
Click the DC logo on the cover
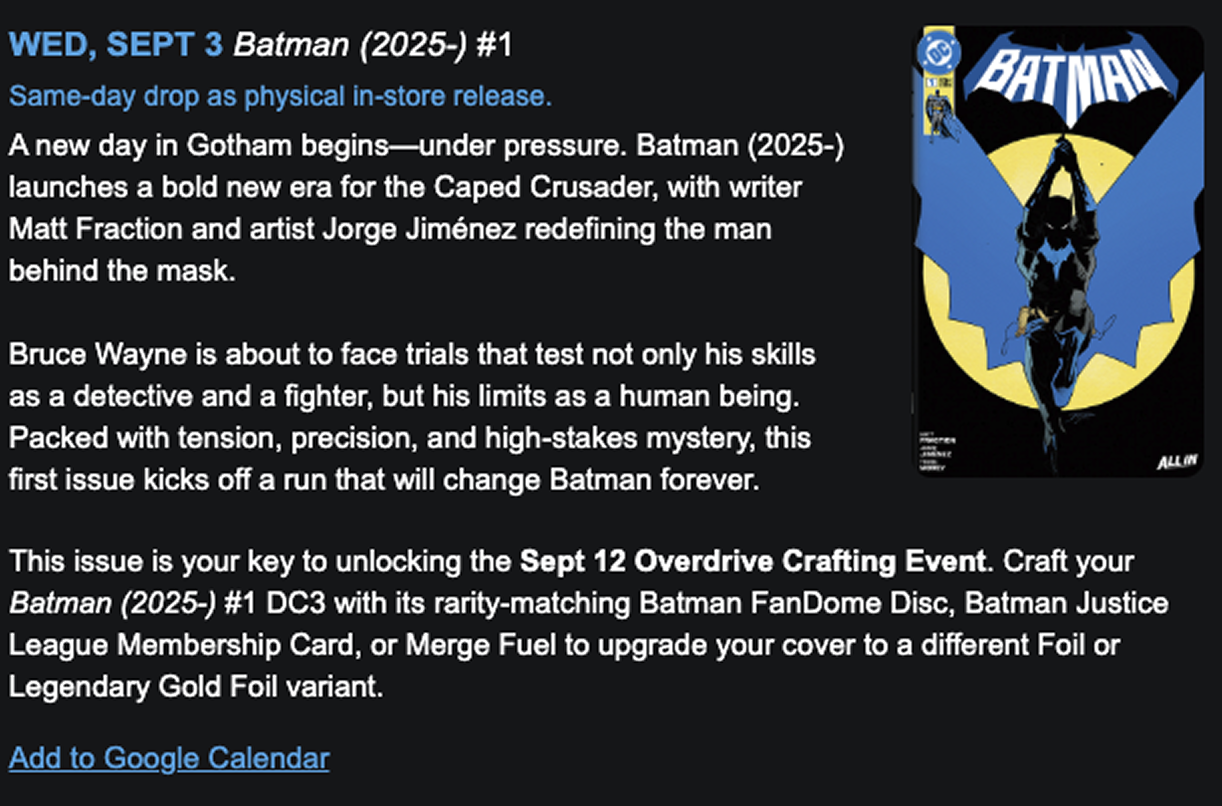(941, 48)
